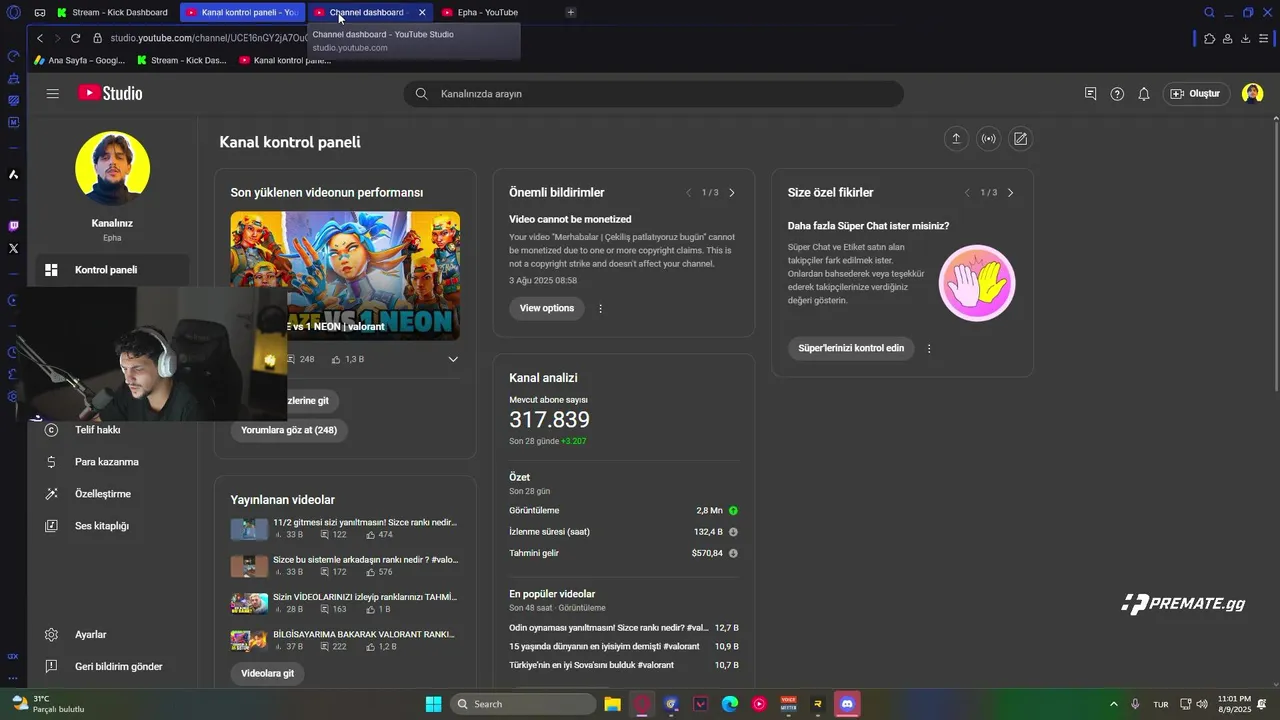Open a new browser tab
This screenshot has height=720, width=1280.
click(x=570, y=12)
